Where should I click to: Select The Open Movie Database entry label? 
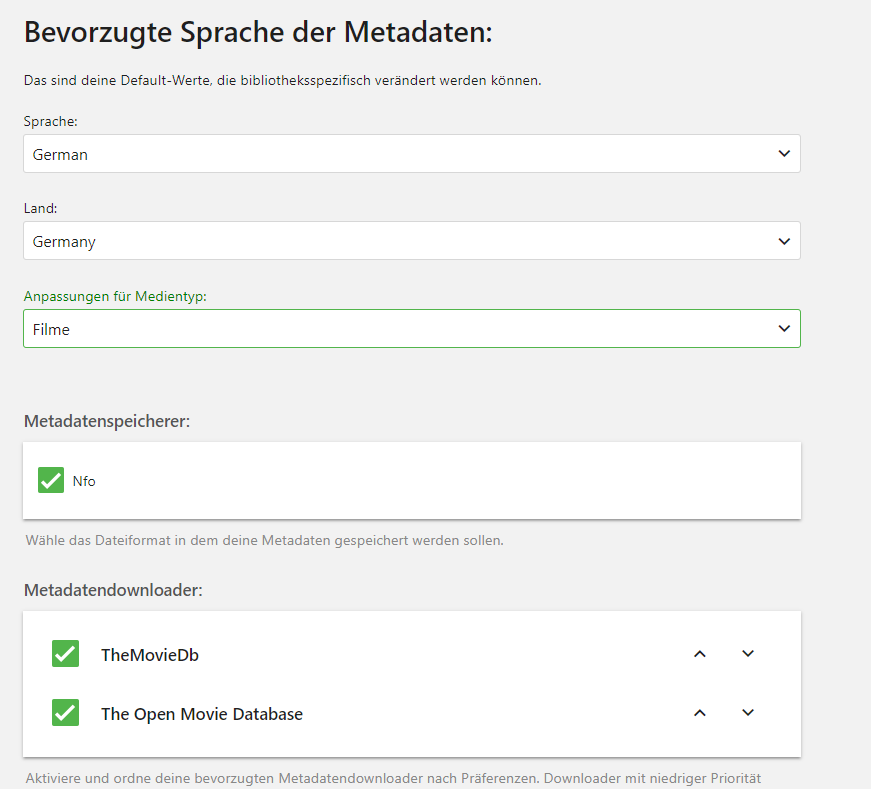(202, 714)
